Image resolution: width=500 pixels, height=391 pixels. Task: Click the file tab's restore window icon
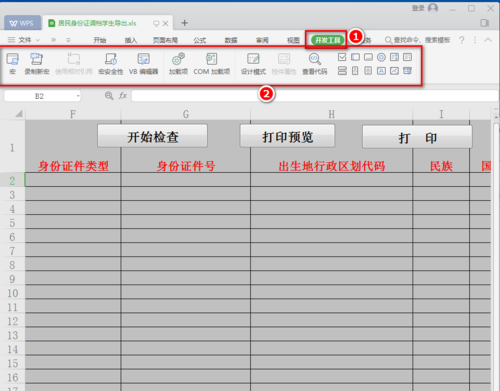point(156,23)
